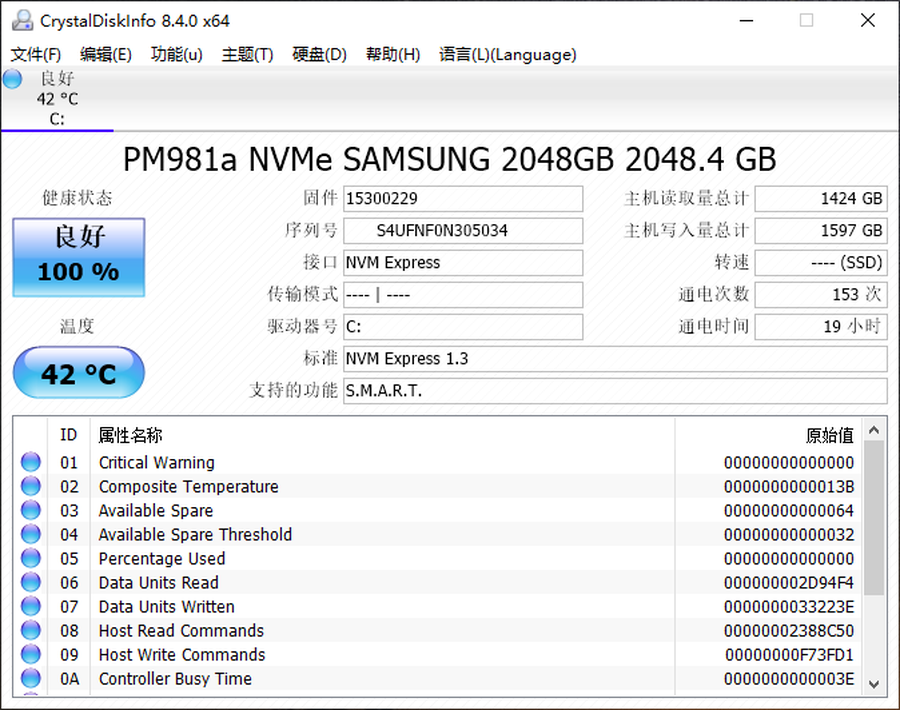
Task: Click the 42 °C temperature button
Action: click(x=79, y=374)
